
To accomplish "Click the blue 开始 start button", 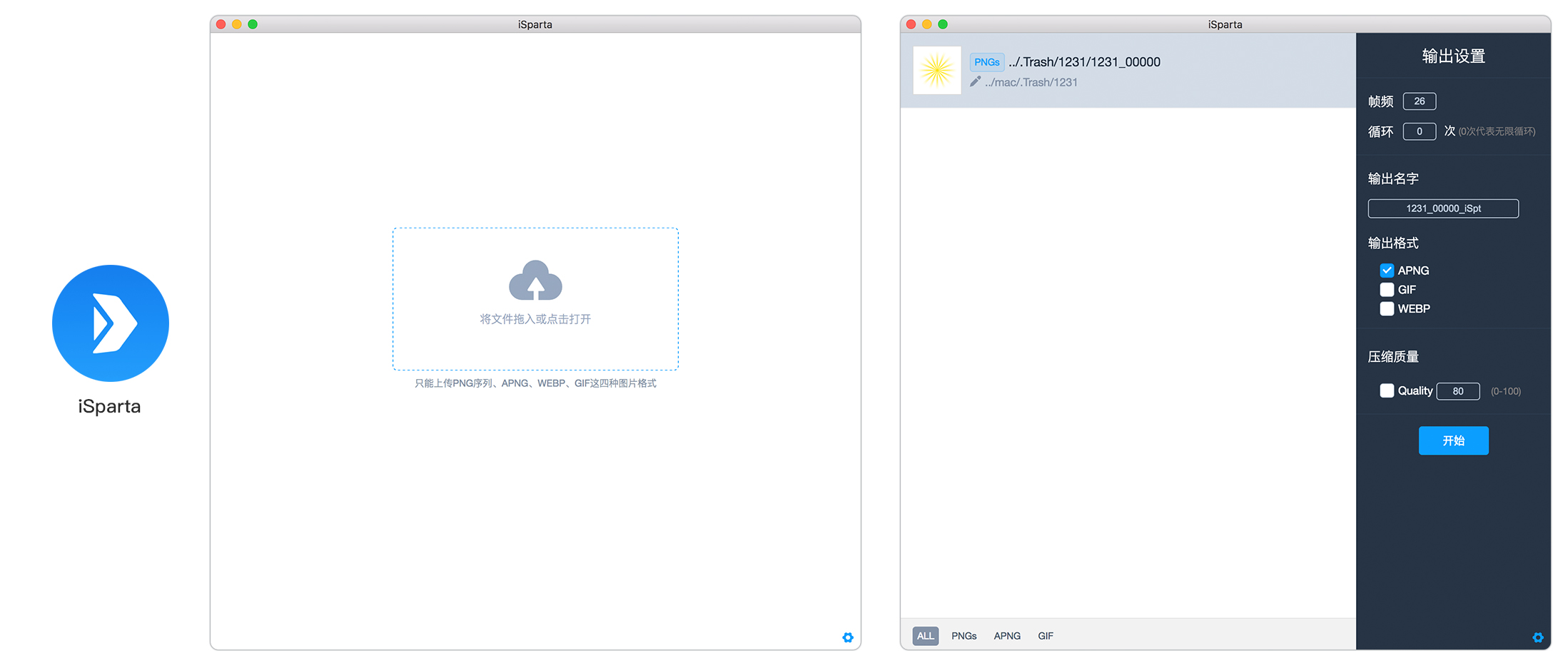I will point(1454,440).
